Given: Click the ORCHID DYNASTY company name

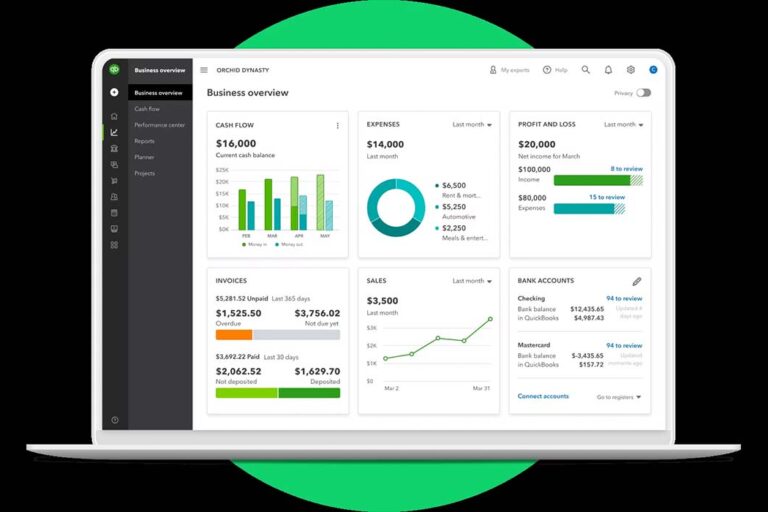Looking at the screenshot, I should pyautogui.click(x=243, y=70).
